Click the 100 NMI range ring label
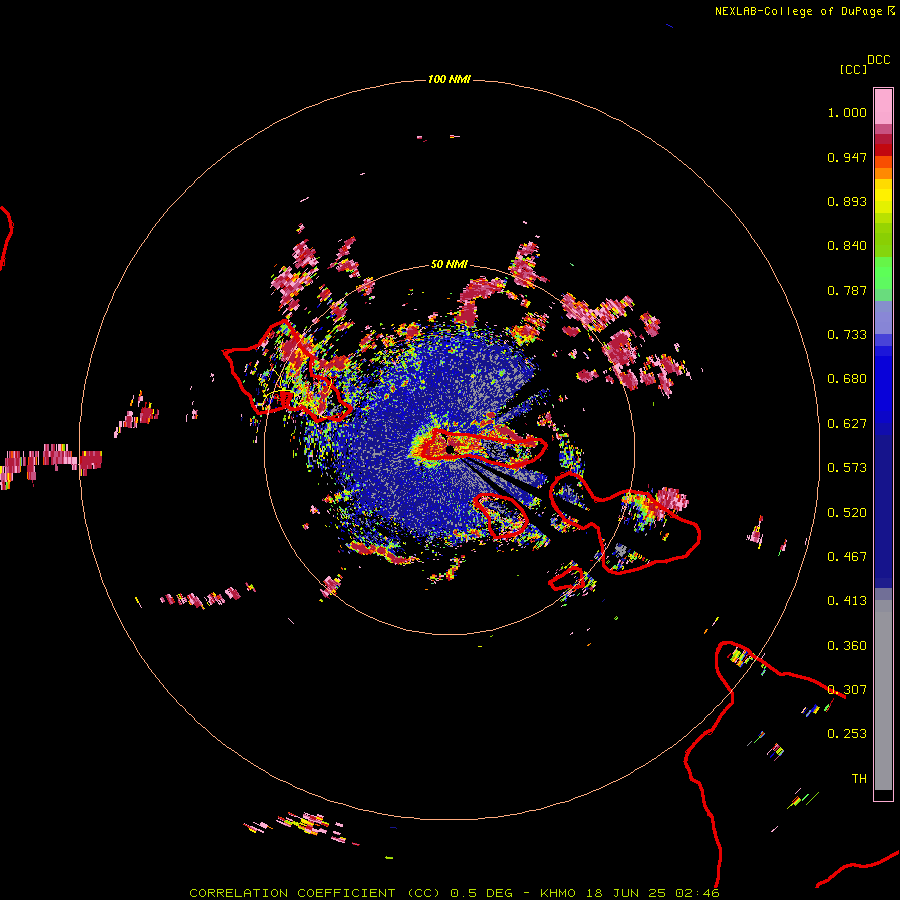The height and width of the screenshot is (900, 900). pos(449,79)
